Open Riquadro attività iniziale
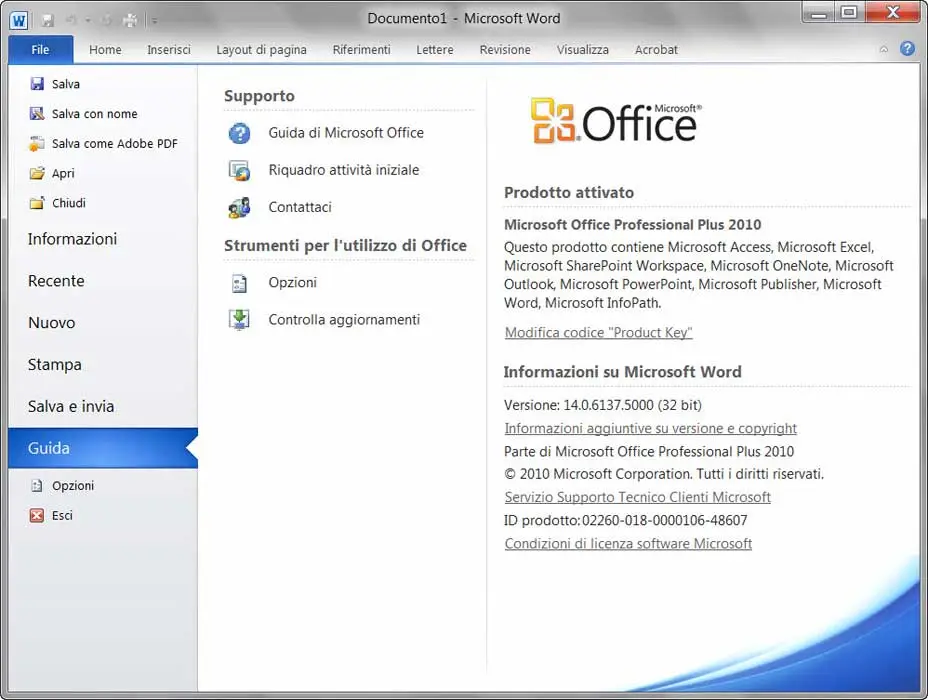Viewport: 928px width, 700px height. (x=344, y=170)
